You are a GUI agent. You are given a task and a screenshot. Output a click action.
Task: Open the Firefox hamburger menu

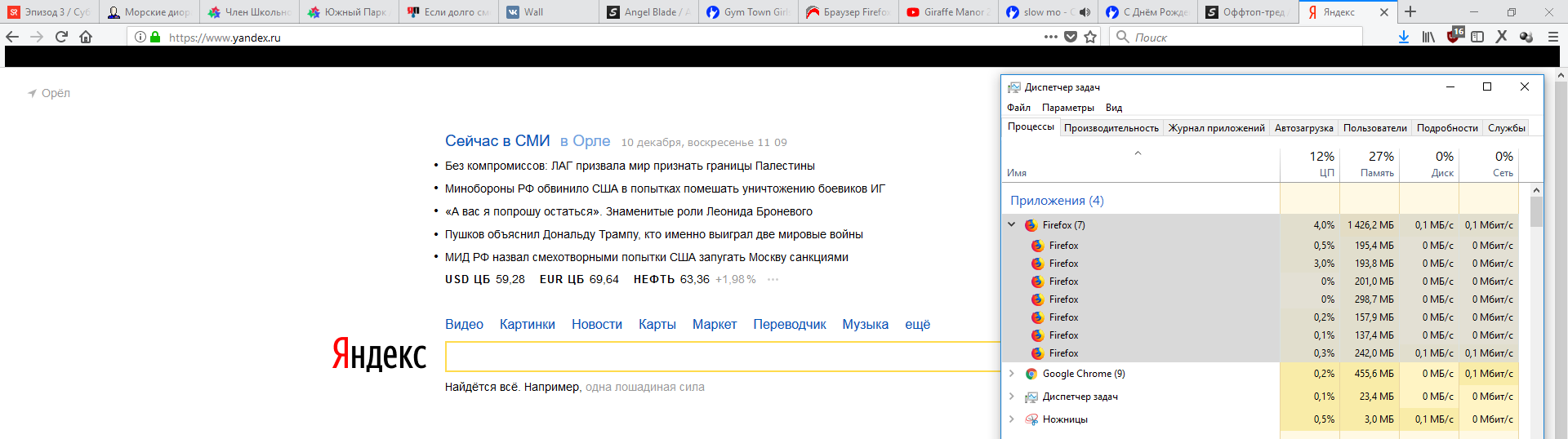pyautogui.click(x=1553, y=37)
